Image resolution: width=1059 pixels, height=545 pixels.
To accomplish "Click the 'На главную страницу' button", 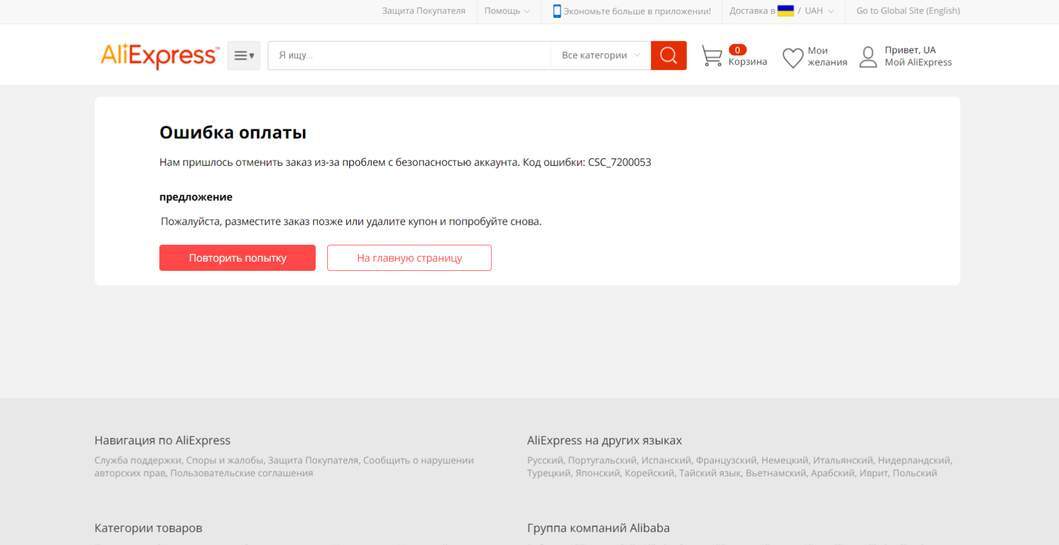I will [x=409, y=258].
